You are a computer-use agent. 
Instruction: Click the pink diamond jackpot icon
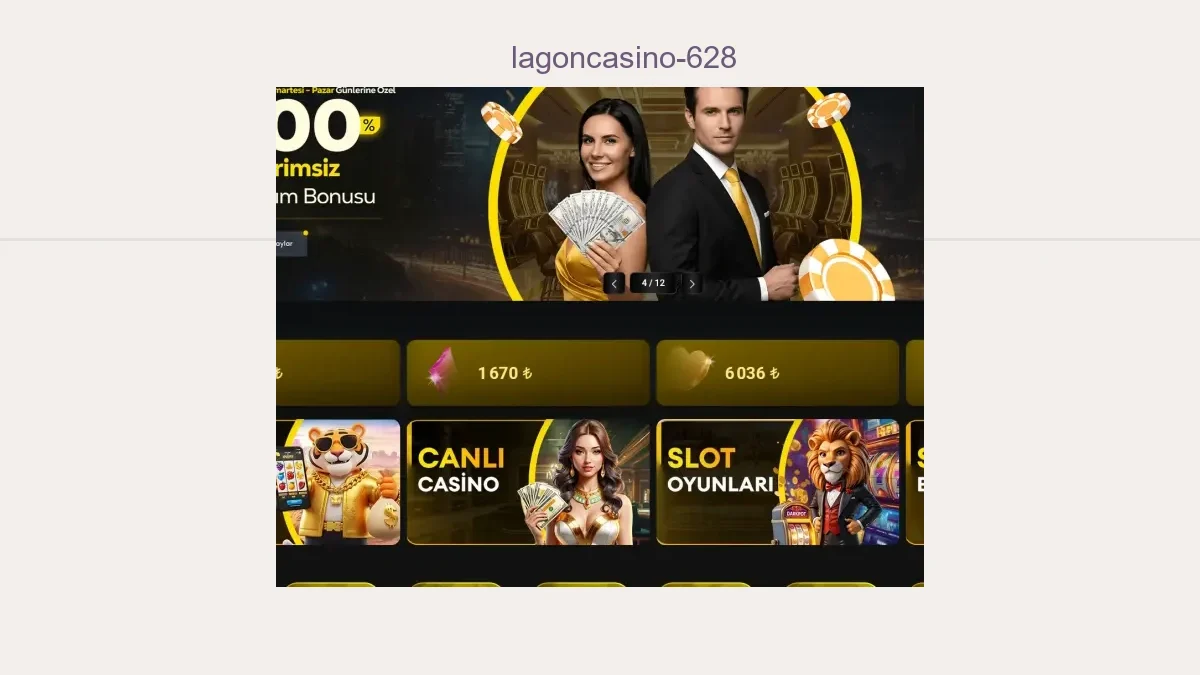(438, 371)
